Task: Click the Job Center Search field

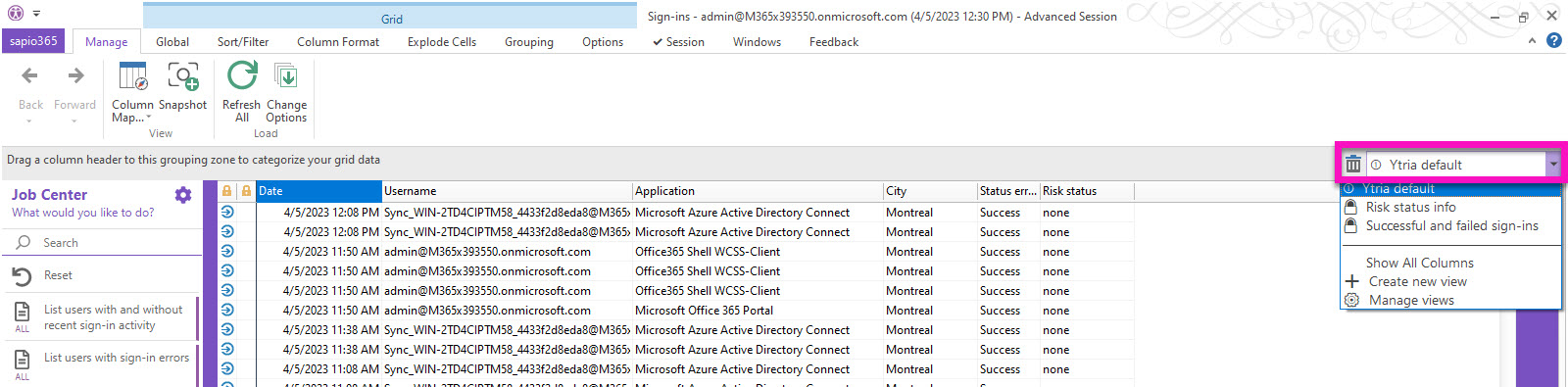Action: pos(101,243)
